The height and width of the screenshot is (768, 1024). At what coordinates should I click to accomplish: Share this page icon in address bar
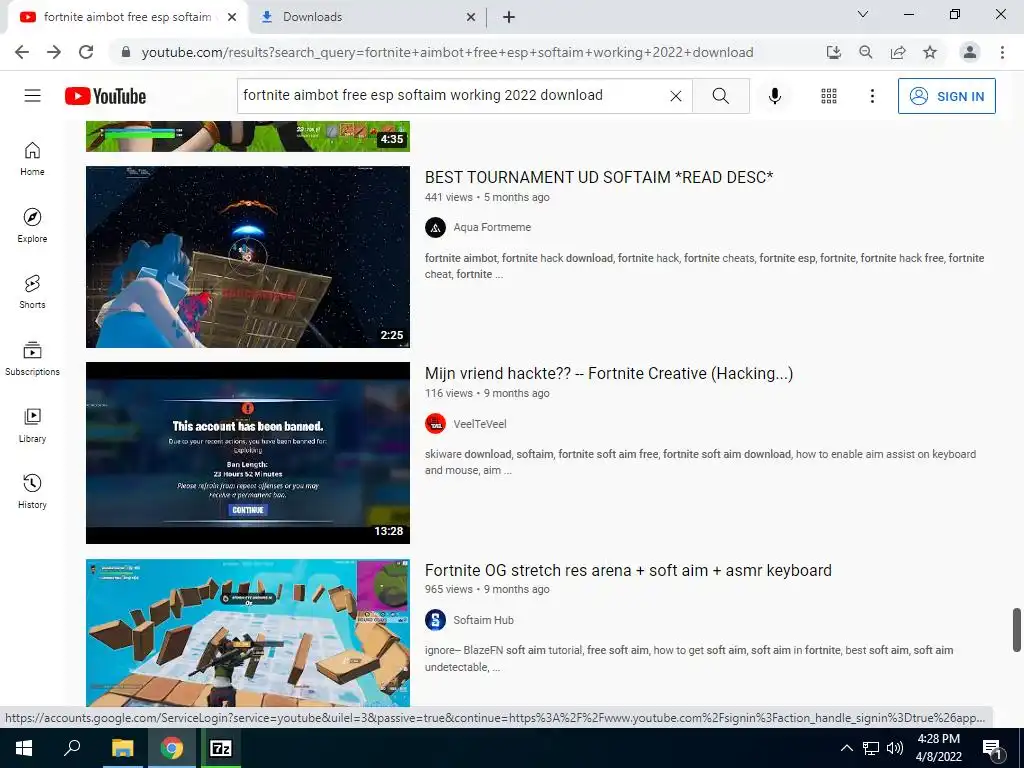(x=898, y=52)
